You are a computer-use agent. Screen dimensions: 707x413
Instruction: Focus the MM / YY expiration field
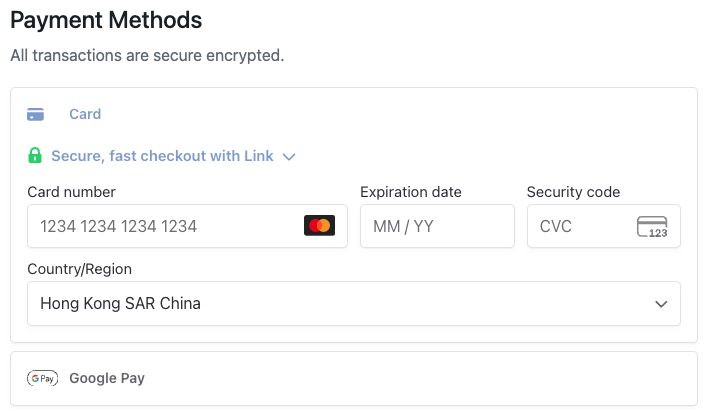(x=437, y=226)
